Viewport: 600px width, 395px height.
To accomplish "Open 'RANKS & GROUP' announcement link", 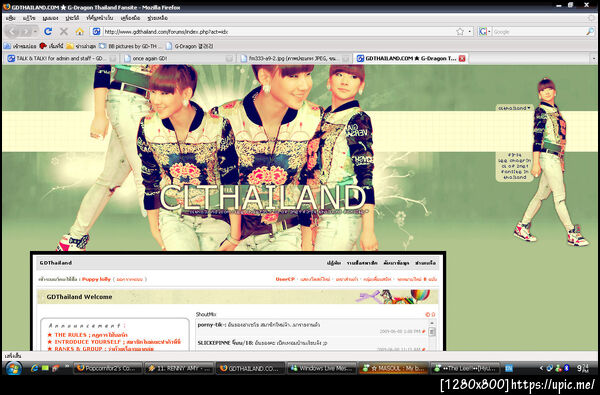I will [x=104, y=349].
